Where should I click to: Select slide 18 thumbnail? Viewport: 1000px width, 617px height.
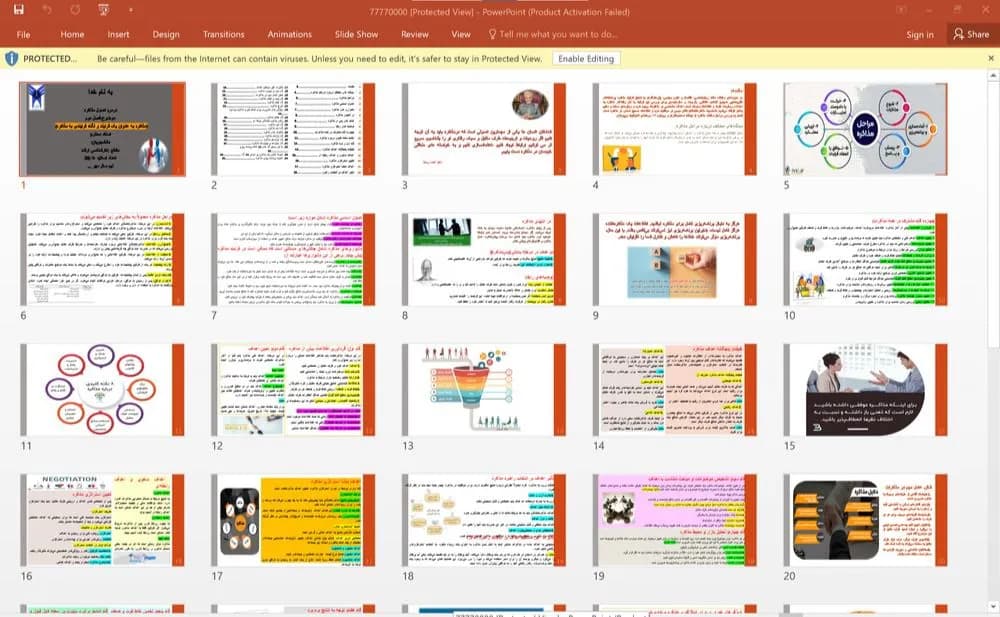[484, 520]
